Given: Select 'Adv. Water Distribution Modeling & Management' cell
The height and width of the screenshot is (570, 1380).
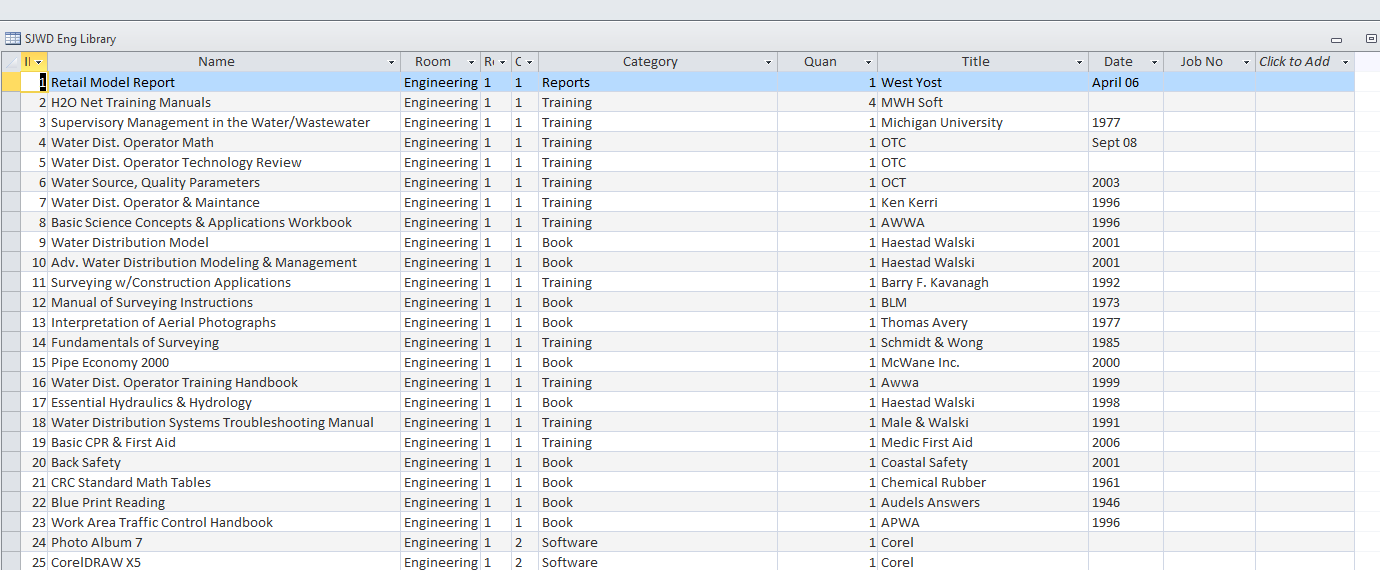Looking at the screenshot, I should [x=224, y=262].
